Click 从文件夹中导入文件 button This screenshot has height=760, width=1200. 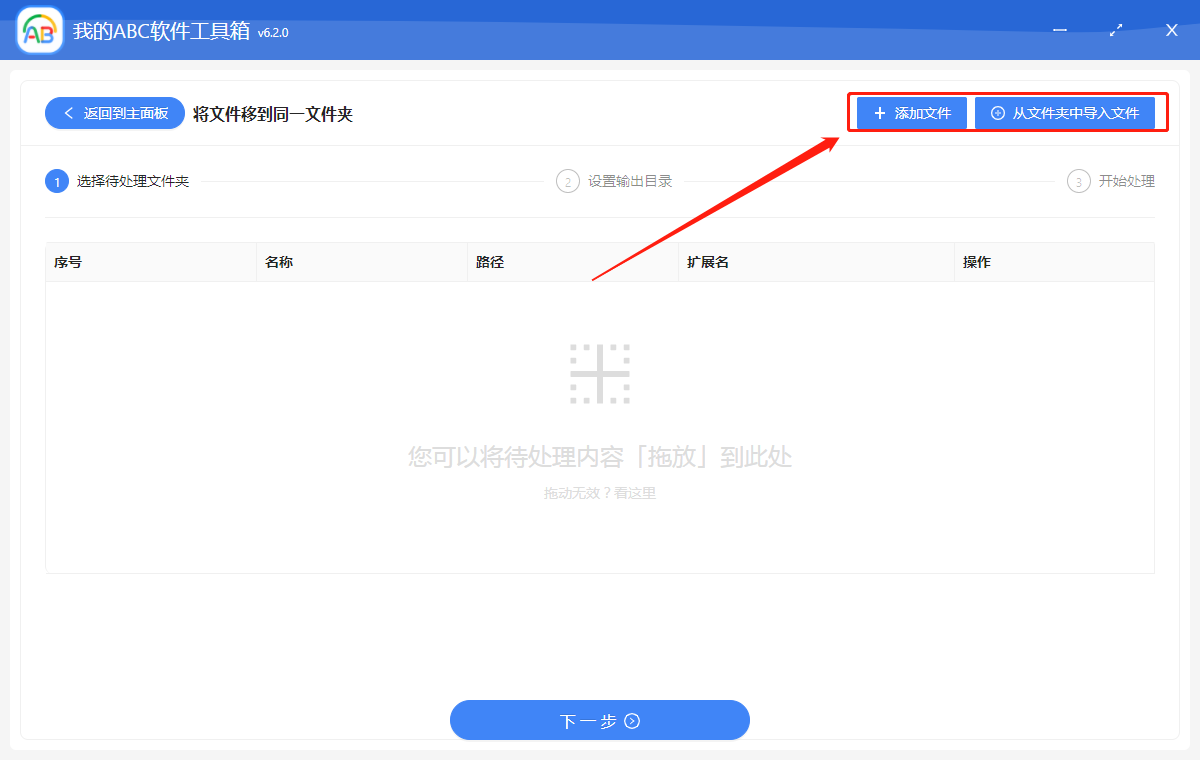[x=1070, y=112]
